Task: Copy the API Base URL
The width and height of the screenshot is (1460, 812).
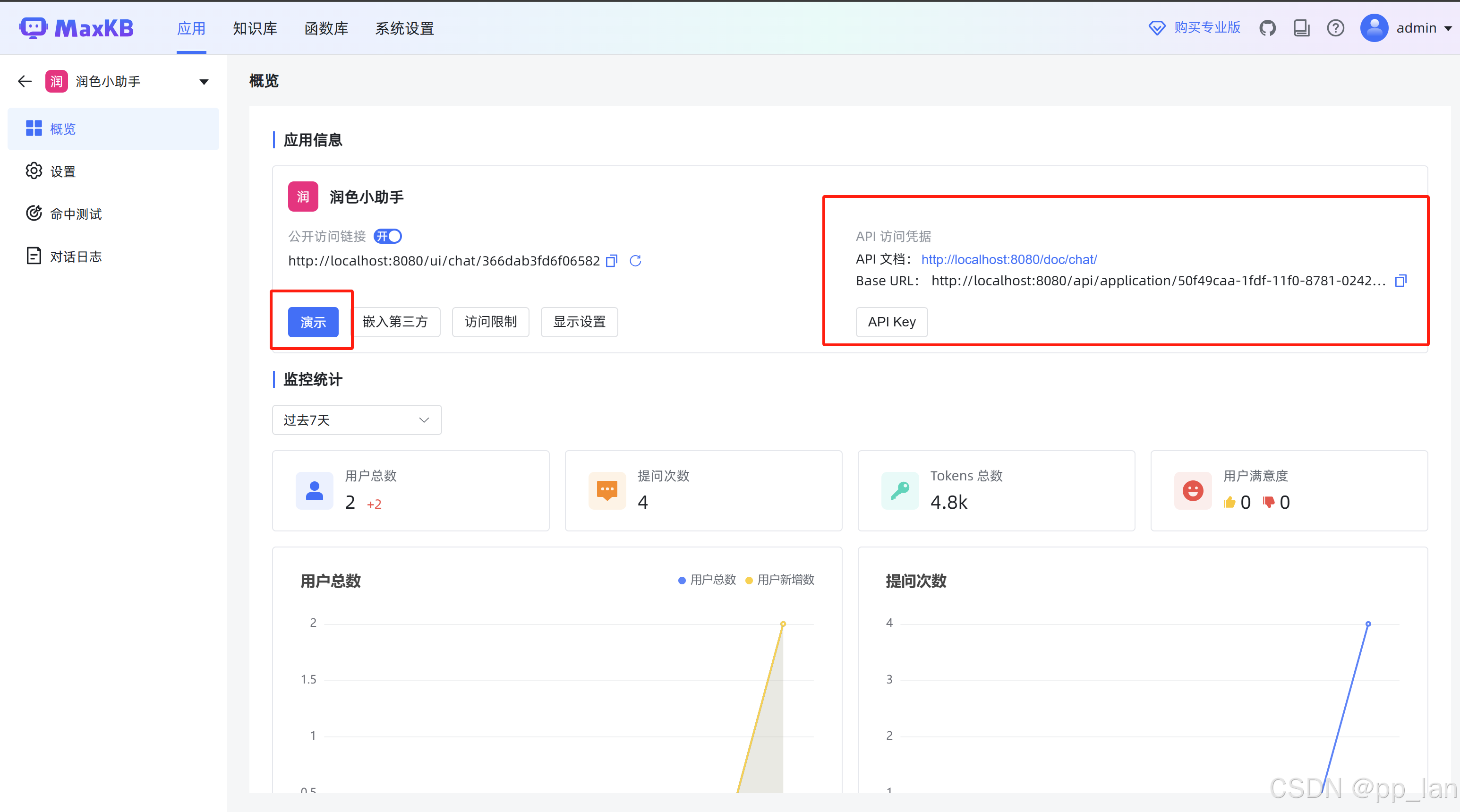Action: 1400,281
